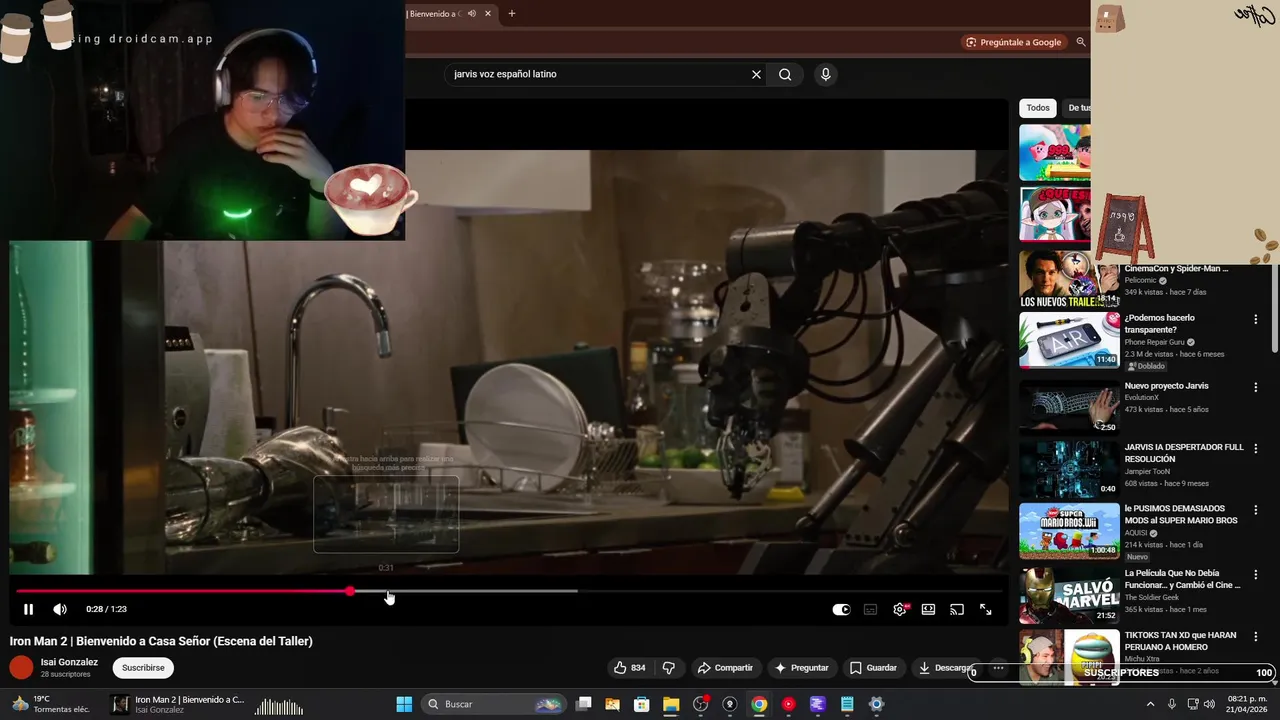Image resolution: width=1280 pixels, height=720 pixels.
Task: Dislike the video
Action: [669, 667]
